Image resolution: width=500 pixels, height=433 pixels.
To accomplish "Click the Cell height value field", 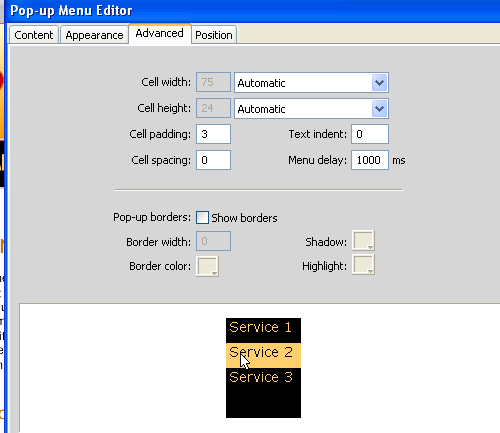I will pyautogui.click(x=213, y=108).
